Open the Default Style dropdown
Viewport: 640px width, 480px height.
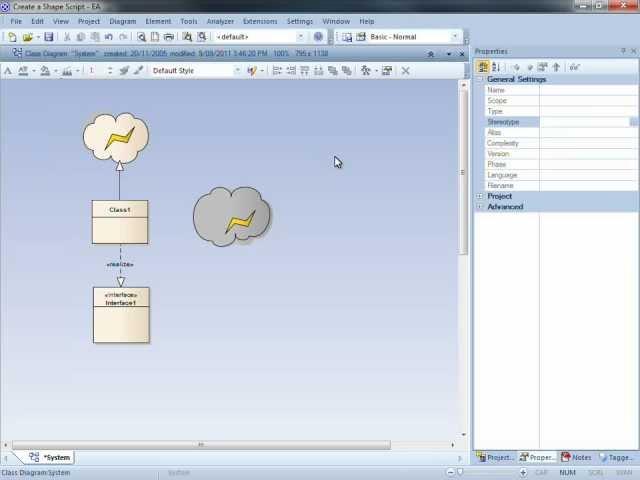coord(237,71)
